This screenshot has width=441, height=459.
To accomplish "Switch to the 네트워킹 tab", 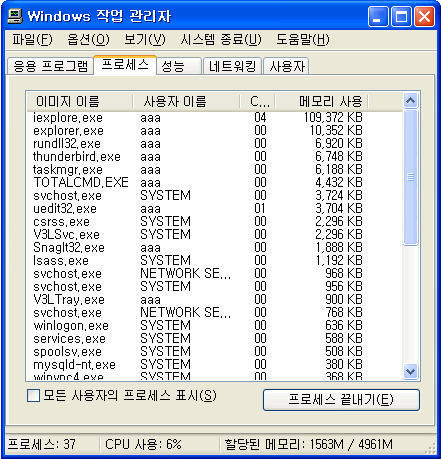I will (232, 66).
